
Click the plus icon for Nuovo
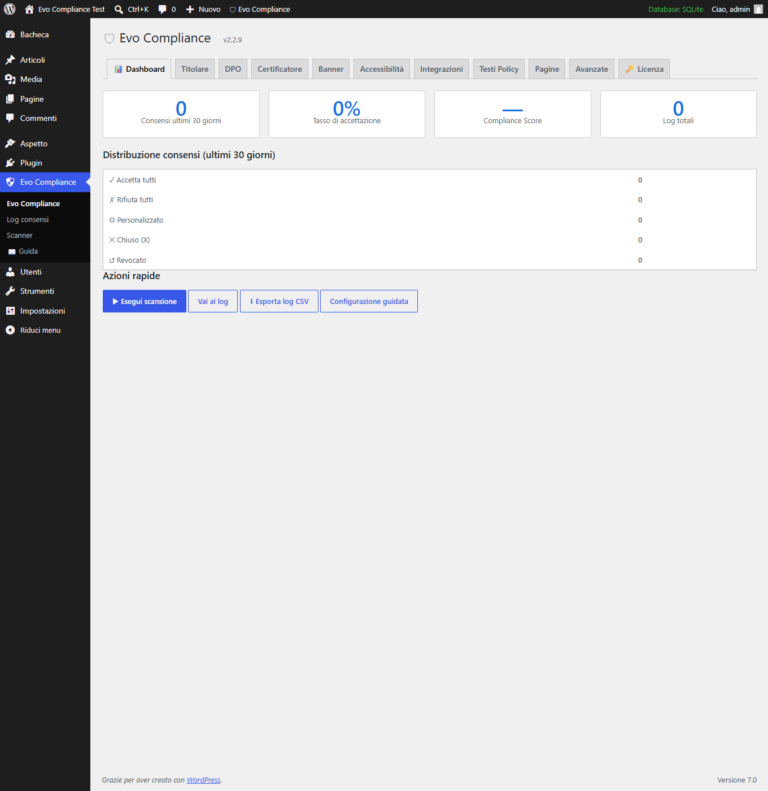click(x=190, y=9)
